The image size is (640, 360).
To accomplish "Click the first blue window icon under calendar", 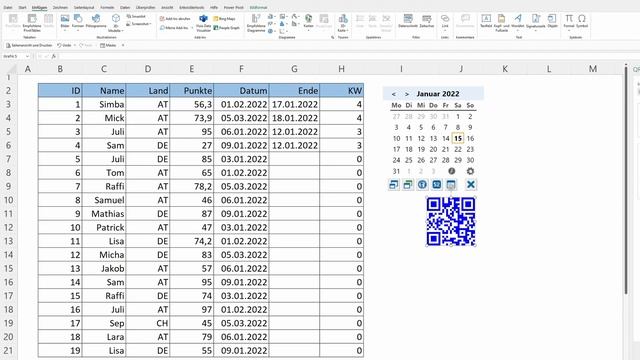I will coord(393,184).
